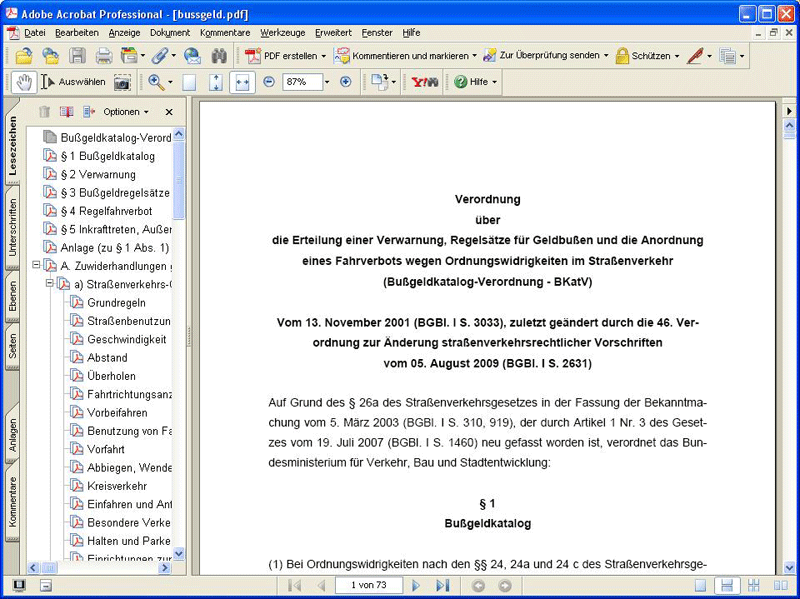Switch to the Seiten side tab

pyautogui.click(x=12, y=346)
